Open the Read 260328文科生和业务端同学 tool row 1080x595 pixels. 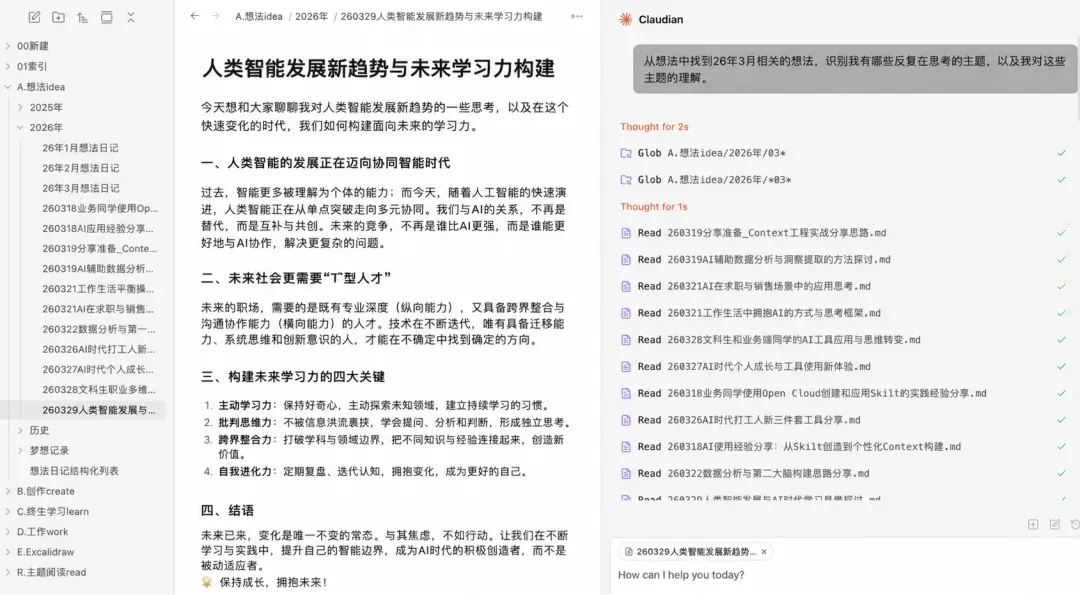tap(844, 340)
